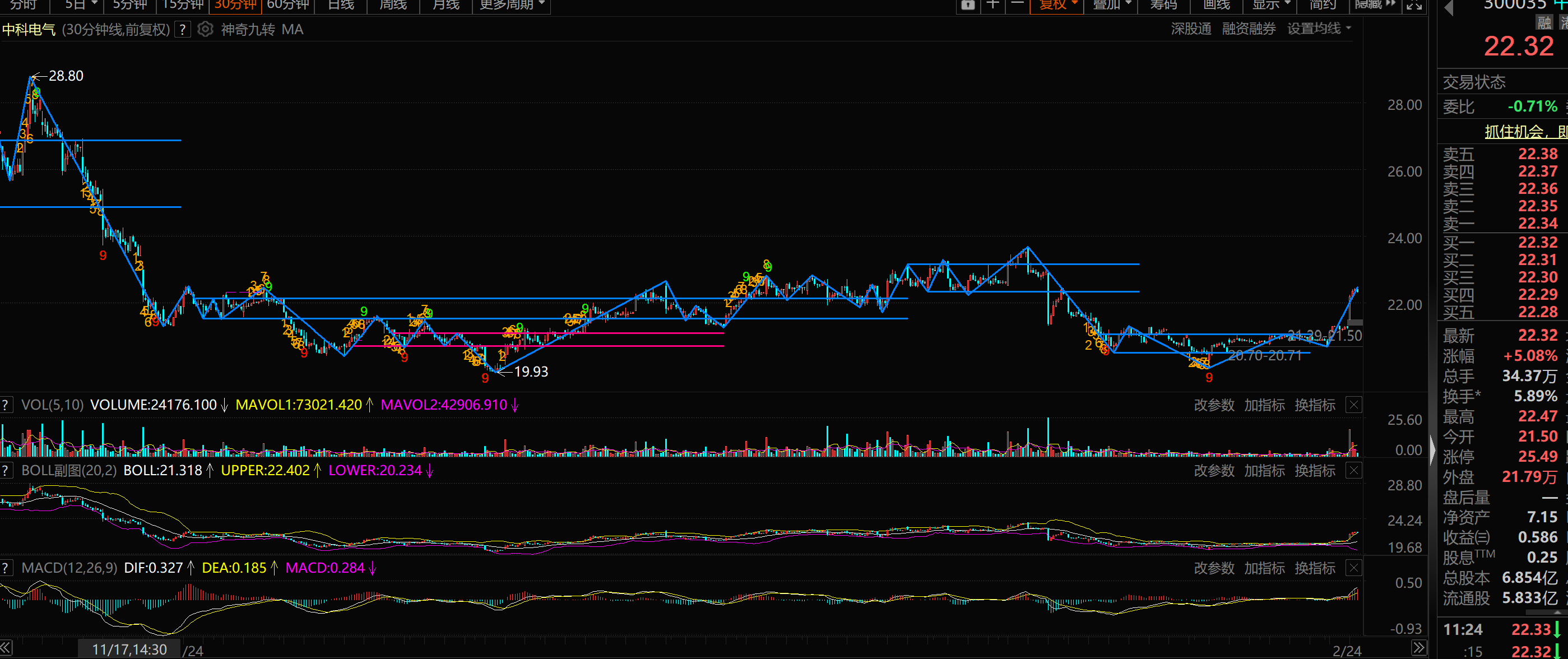Open the 设置均线 dropdown
Viewport: 1568px width, 659px height.
[x=1319, y=29]
